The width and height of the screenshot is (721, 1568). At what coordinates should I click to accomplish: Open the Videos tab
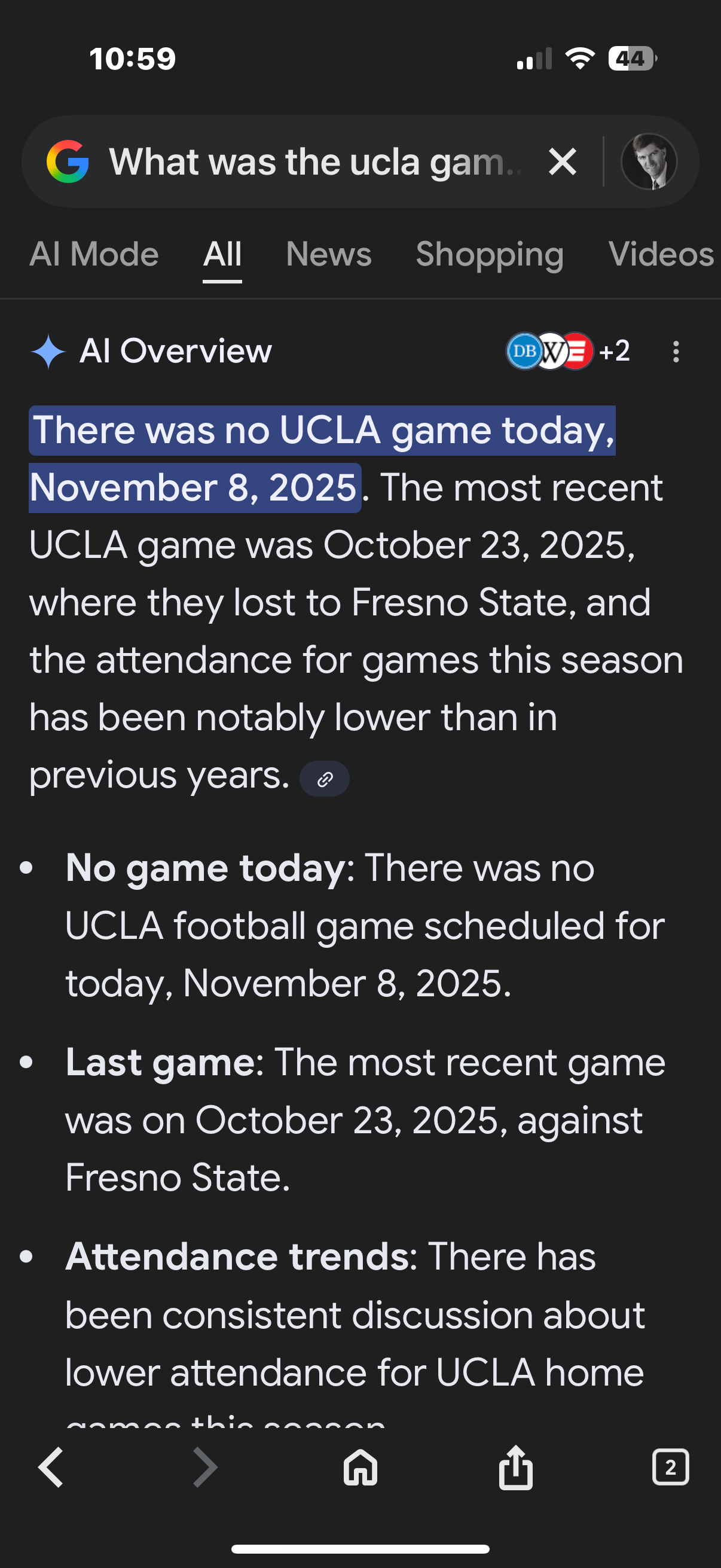click(660, 254)
